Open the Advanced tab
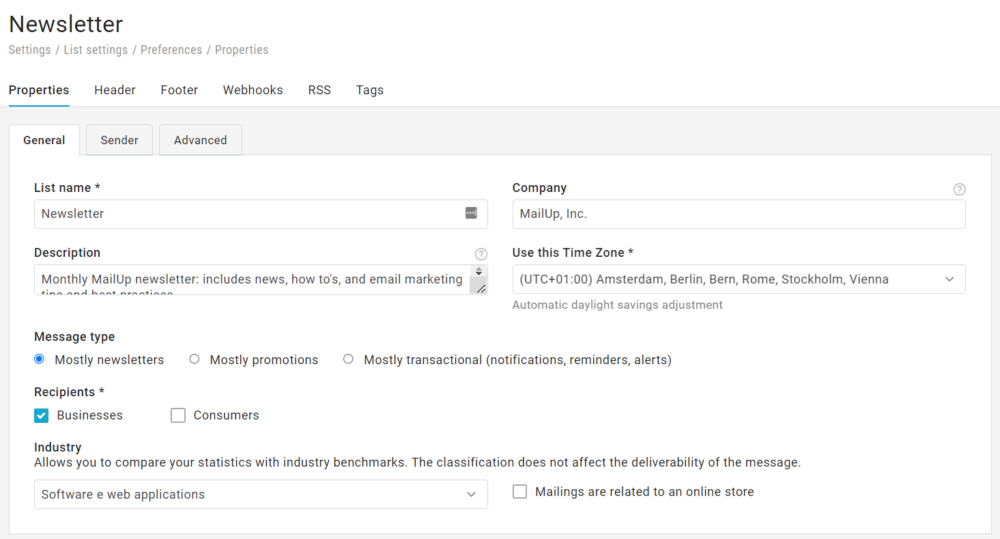Viewport: 1000px width, 539px height. (x=200, y=140)
